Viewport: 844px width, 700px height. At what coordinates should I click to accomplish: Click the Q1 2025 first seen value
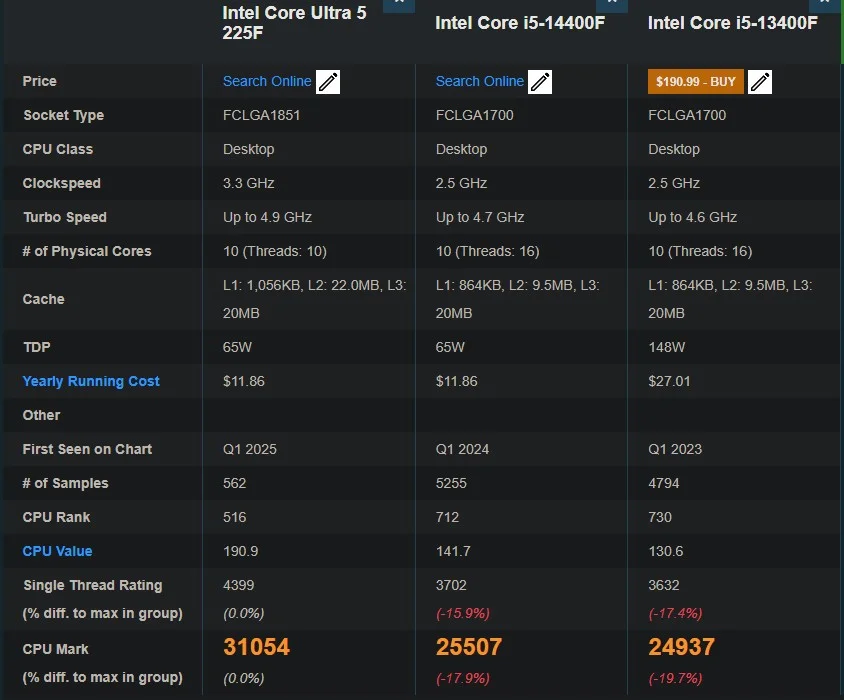point(250,449)
